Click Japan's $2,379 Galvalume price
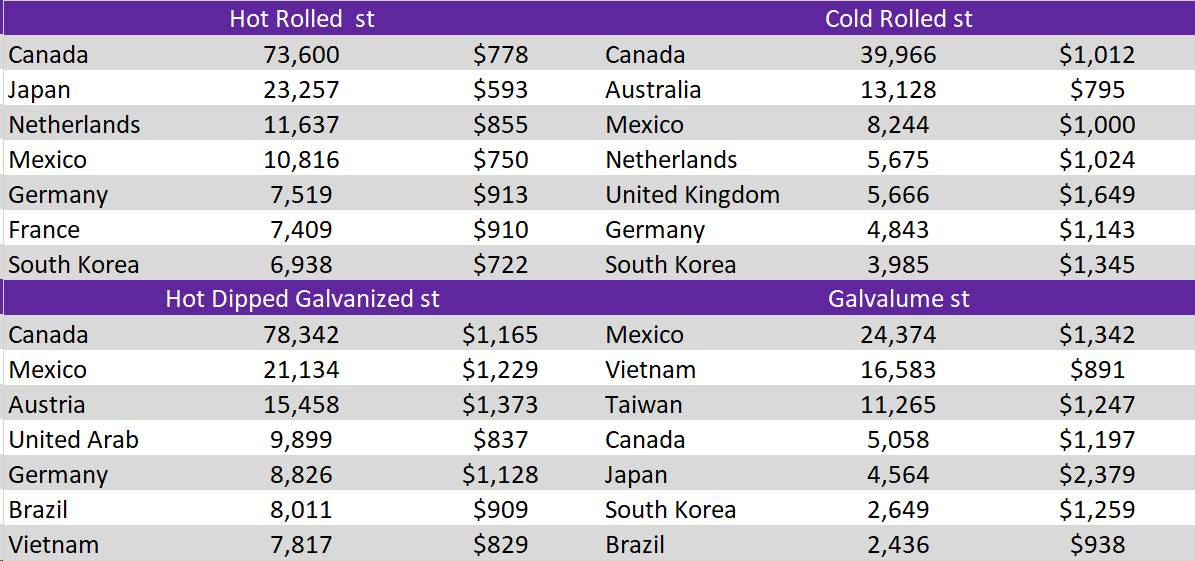1195x561 pixels. tap(1097, 475)
